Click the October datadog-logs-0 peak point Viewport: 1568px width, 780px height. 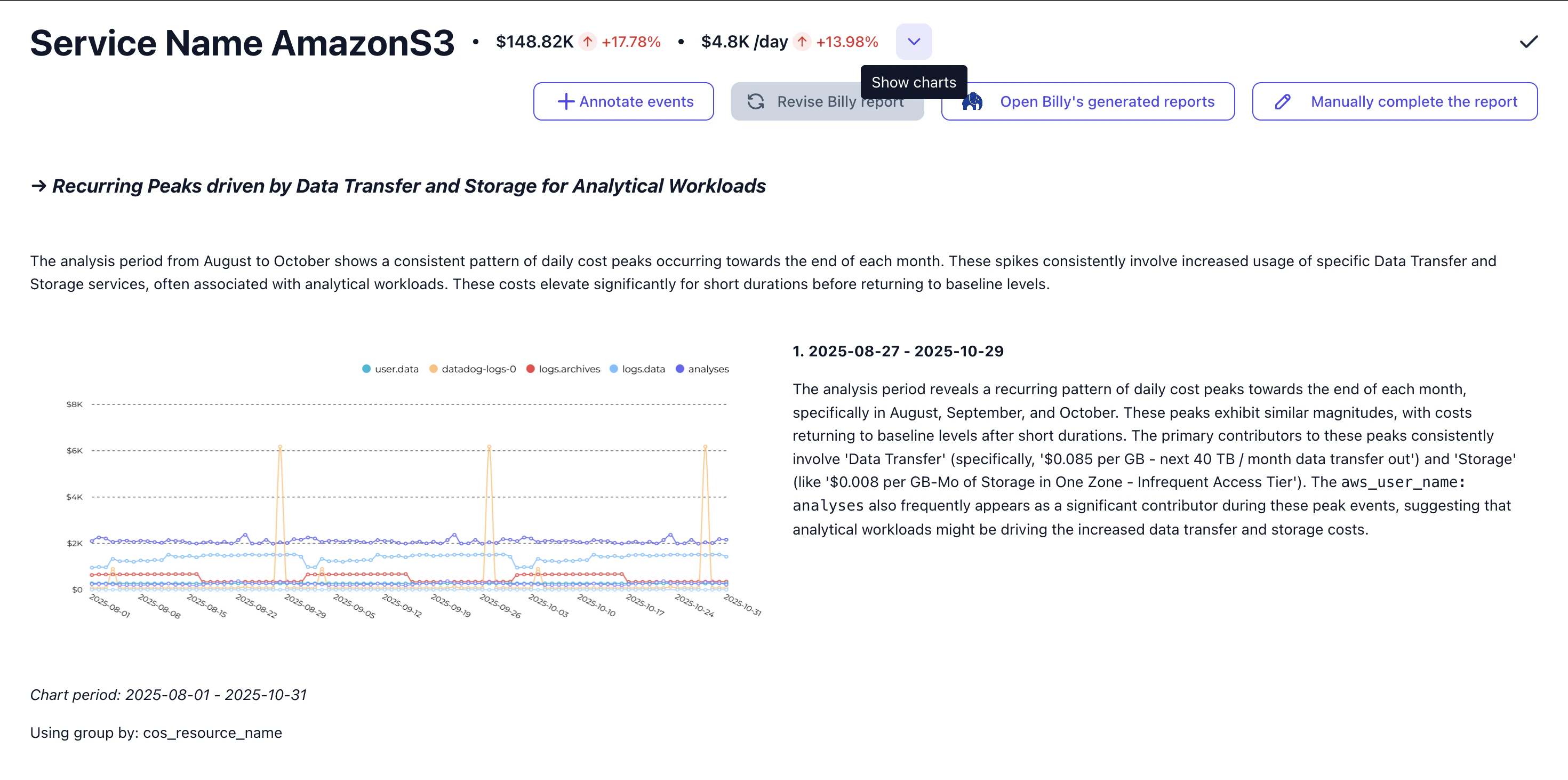pos(705,447)
